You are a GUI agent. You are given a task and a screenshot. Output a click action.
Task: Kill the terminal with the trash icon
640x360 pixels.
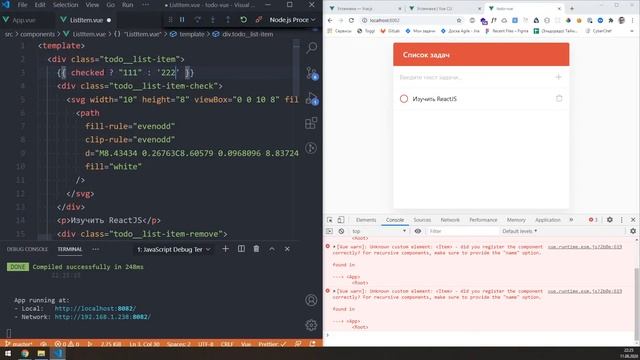256,249
